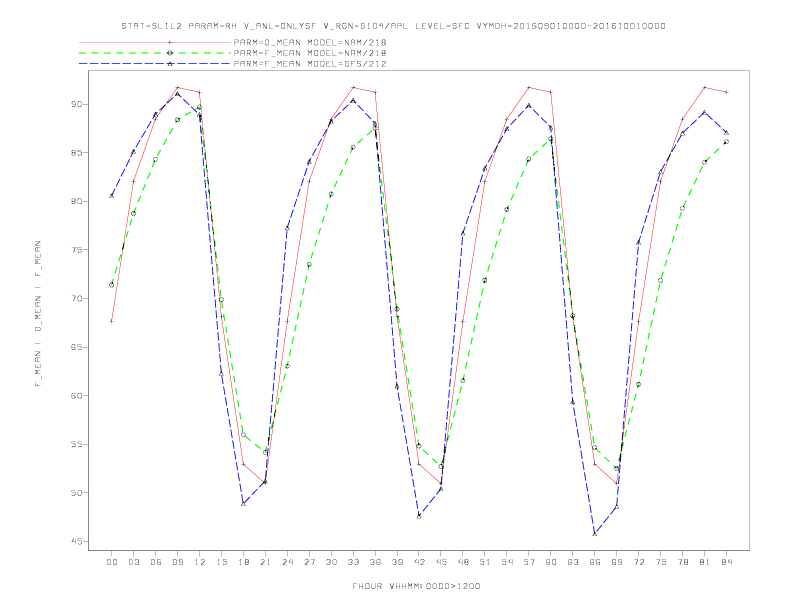Click x-axis forecast hour label 36
792x612 pixels.
pyautogui.click(x=375, y=562)
